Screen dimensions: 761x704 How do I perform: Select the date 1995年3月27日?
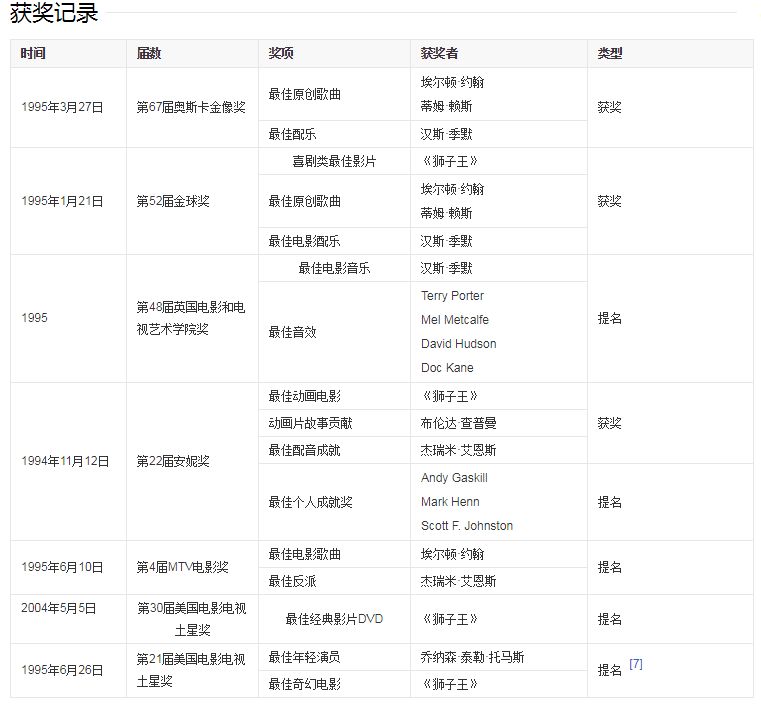62,107
